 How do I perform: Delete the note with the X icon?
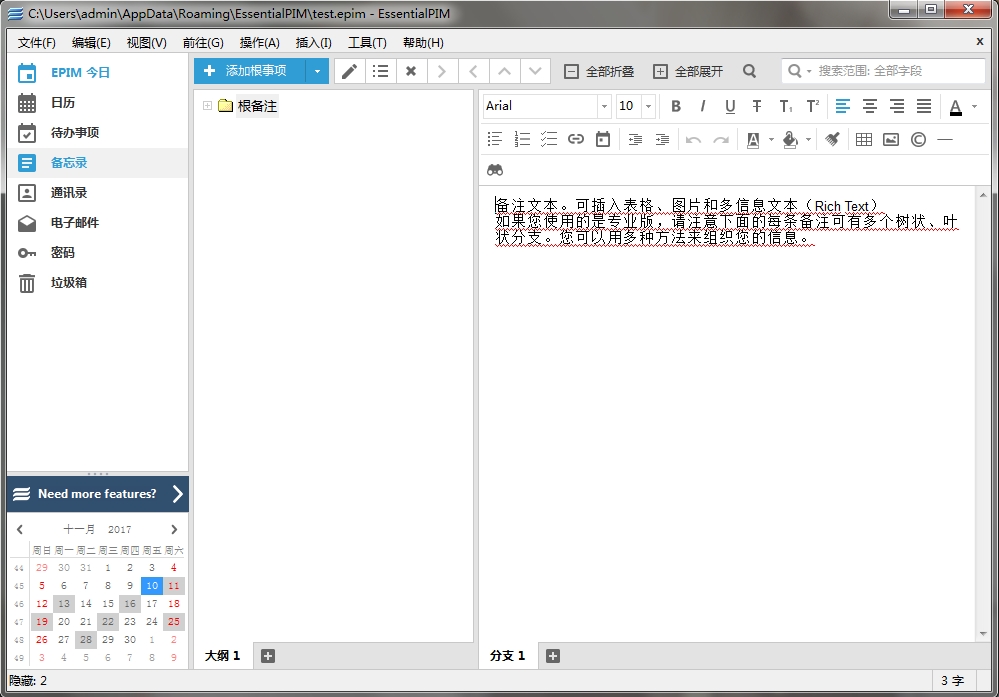click(x=410, y=71)
